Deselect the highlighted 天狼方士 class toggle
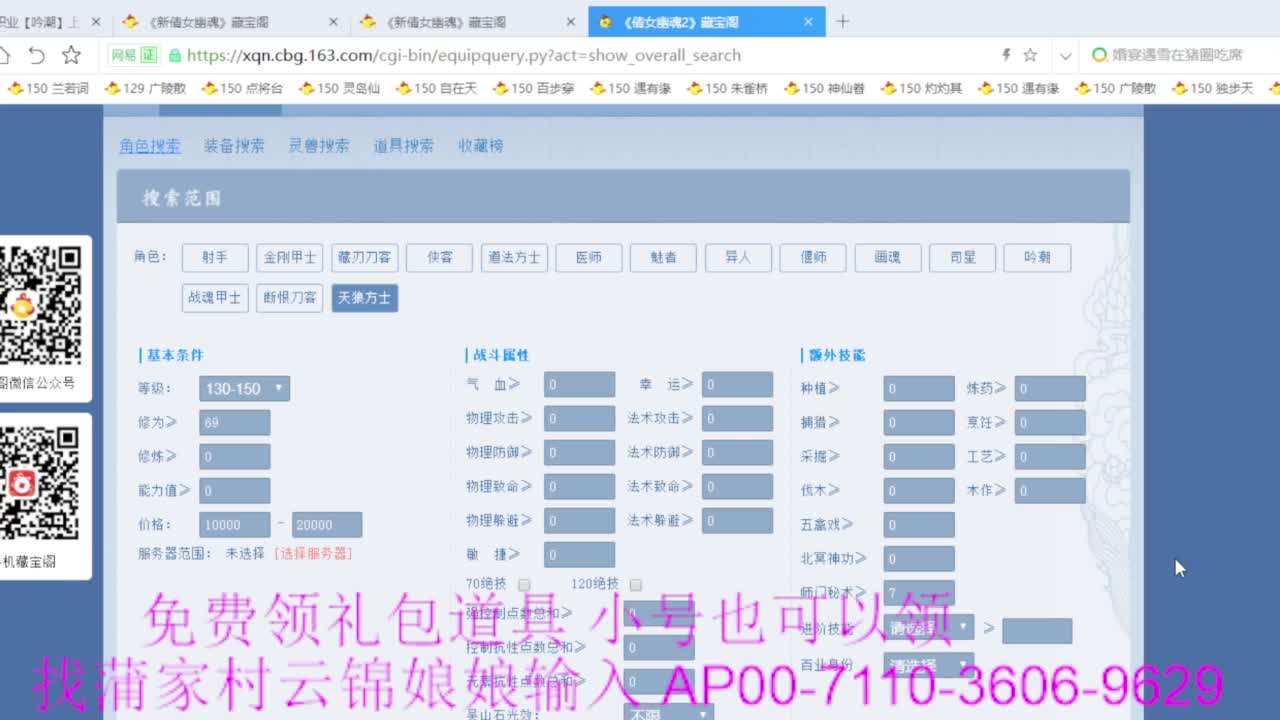1280x720 pixels. click(x=364, y=297)
